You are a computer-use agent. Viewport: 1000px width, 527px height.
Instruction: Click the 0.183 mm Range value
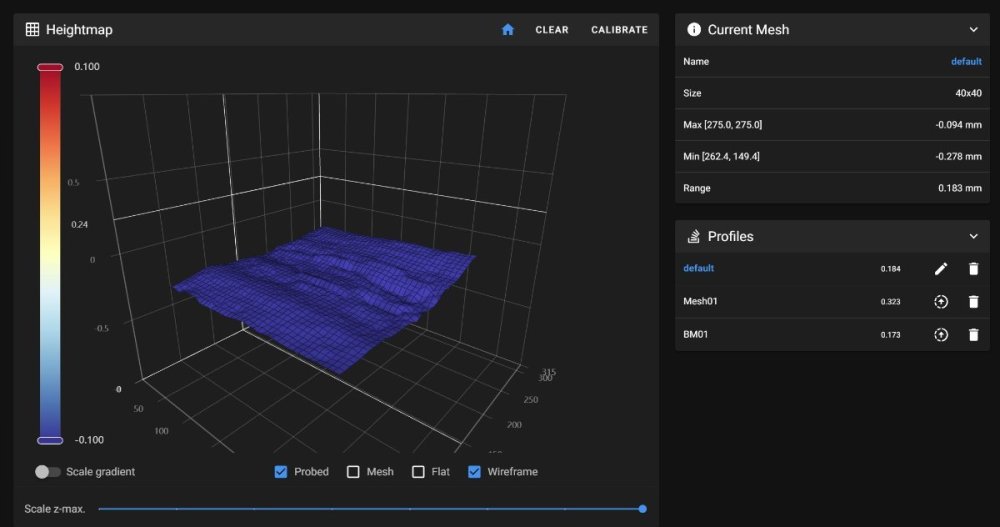[x=959, y=188]
